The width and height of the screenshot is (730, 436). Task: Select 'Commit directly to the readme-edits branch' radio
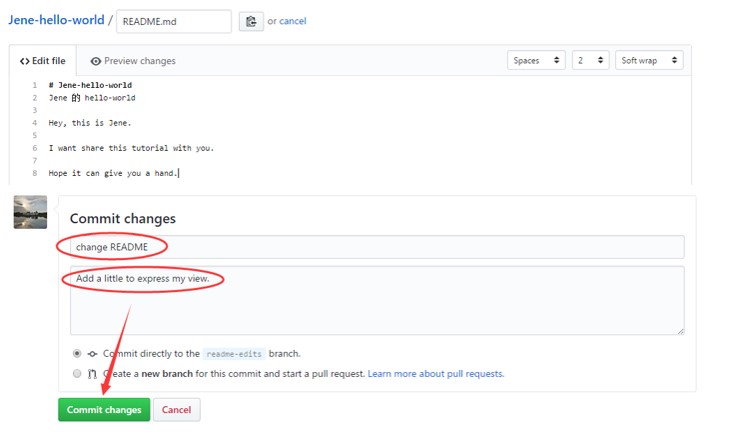(x=77, y=354)
